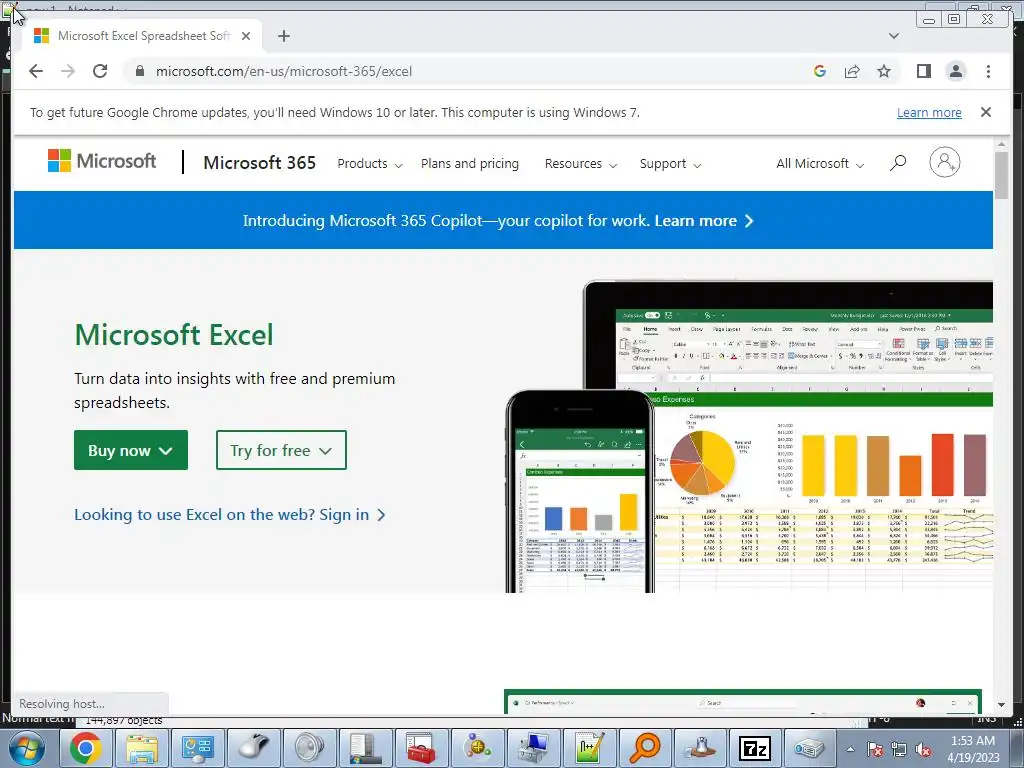Open Plans and pricing
This screenshot has width=1024, height=768.
pyautogui.click(x=470, y=164)
